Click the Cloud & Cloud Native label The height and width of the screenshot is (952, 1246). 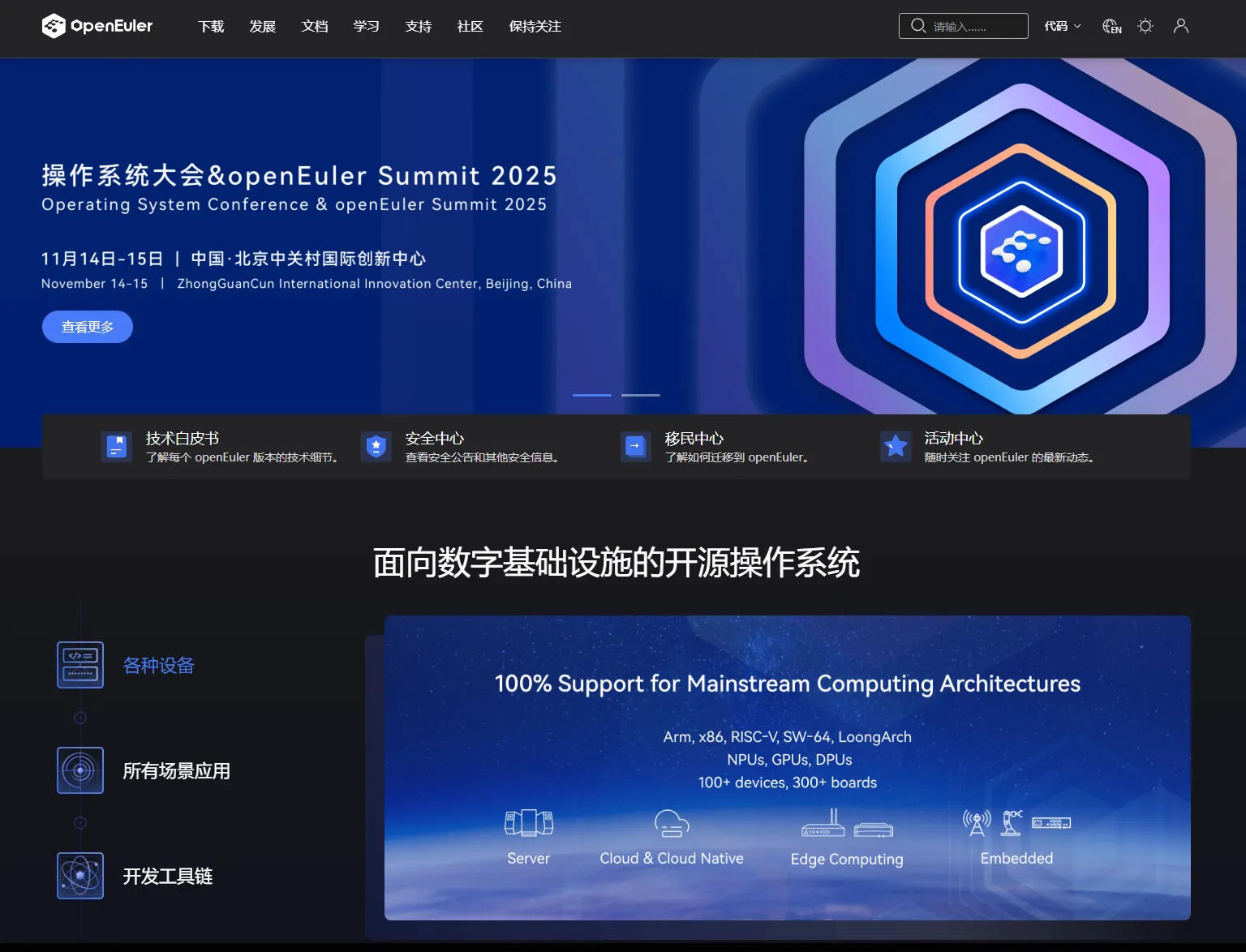pyautogui.click(x=672, y=858)
